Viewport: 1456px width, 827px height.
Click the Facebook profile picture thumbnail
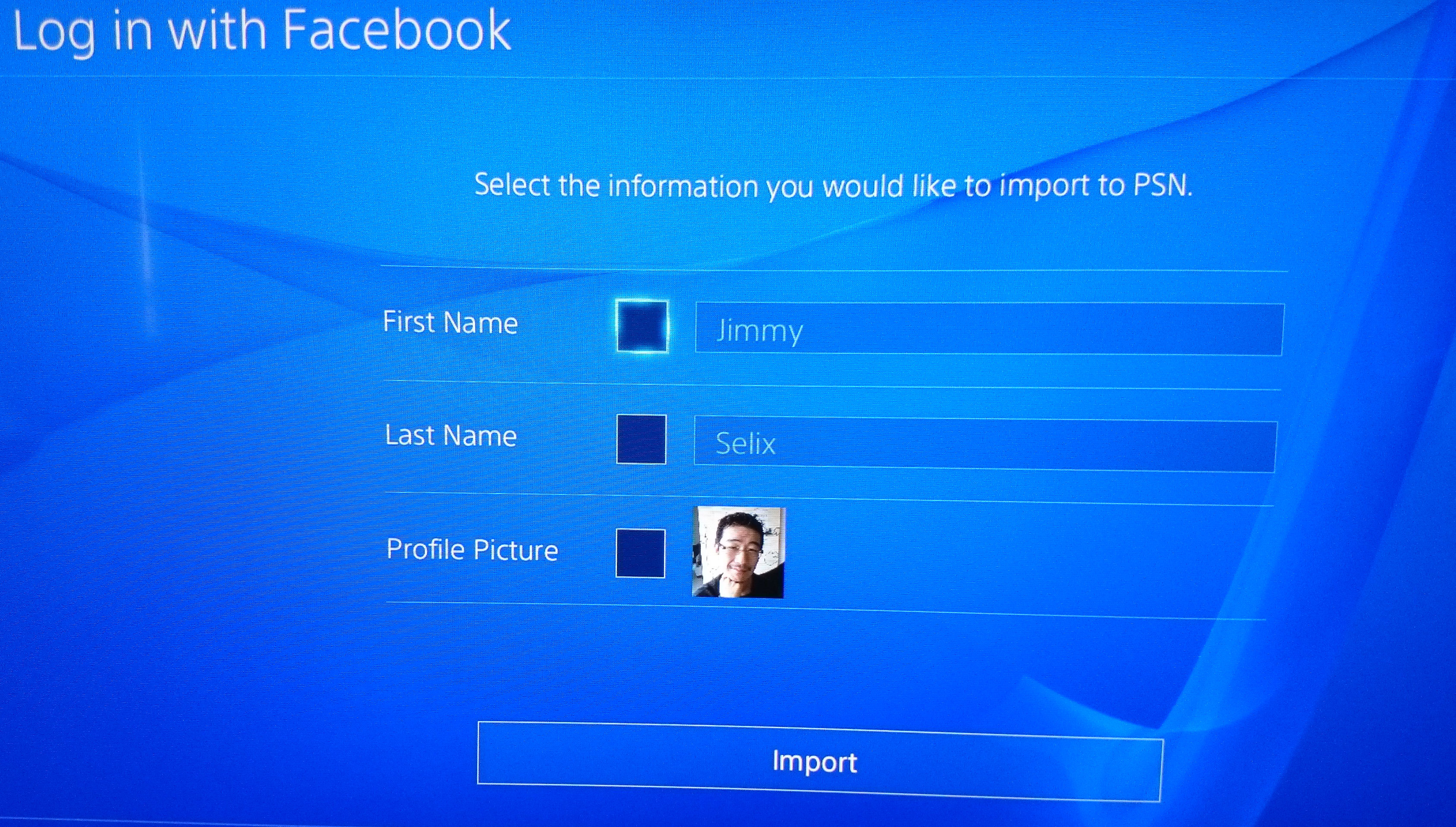click(x=738, y=552)
